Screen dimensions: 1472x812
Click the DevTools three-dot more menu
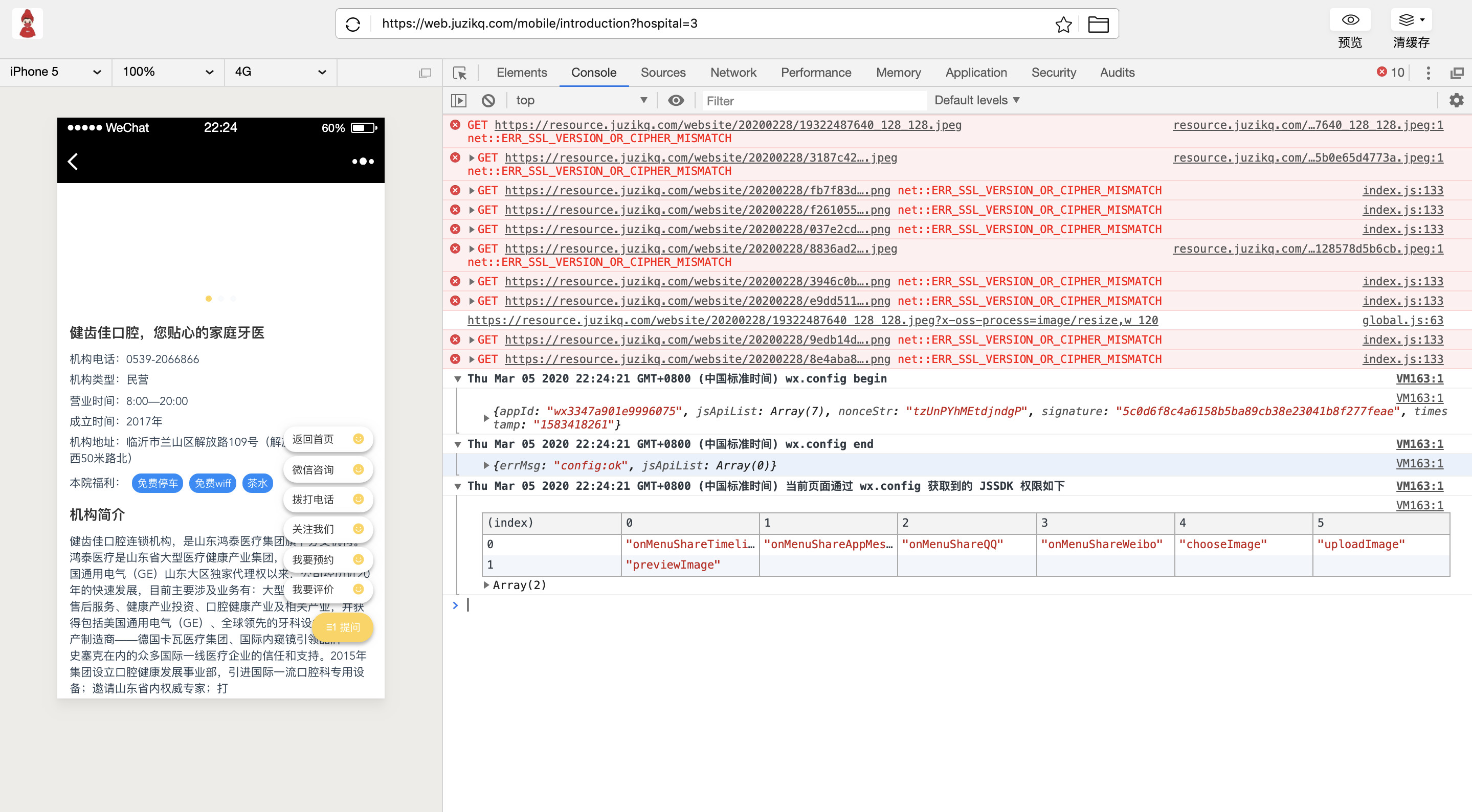1428,73
